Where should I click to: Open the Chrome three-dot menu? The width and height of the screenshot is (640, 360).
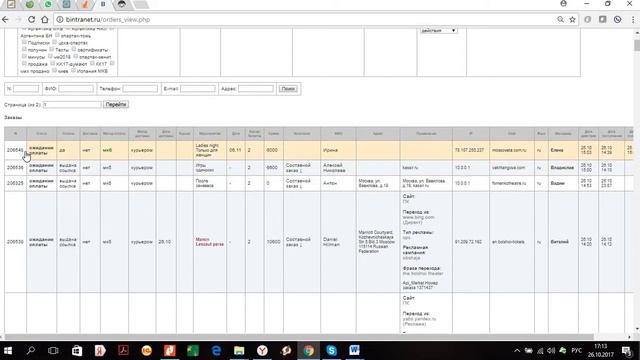633,19
